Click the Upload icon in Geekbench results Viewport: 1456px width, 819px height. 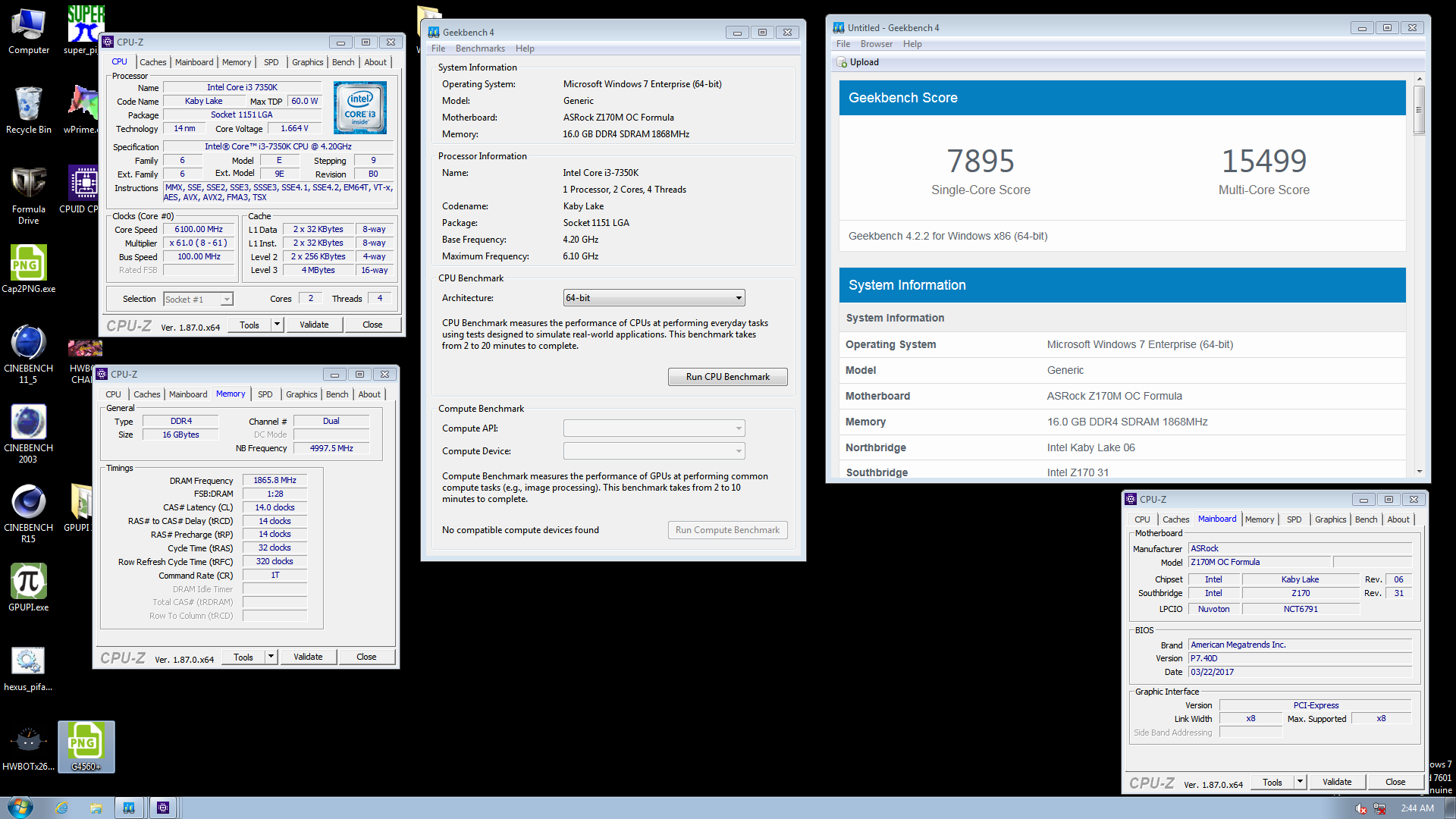842,62
